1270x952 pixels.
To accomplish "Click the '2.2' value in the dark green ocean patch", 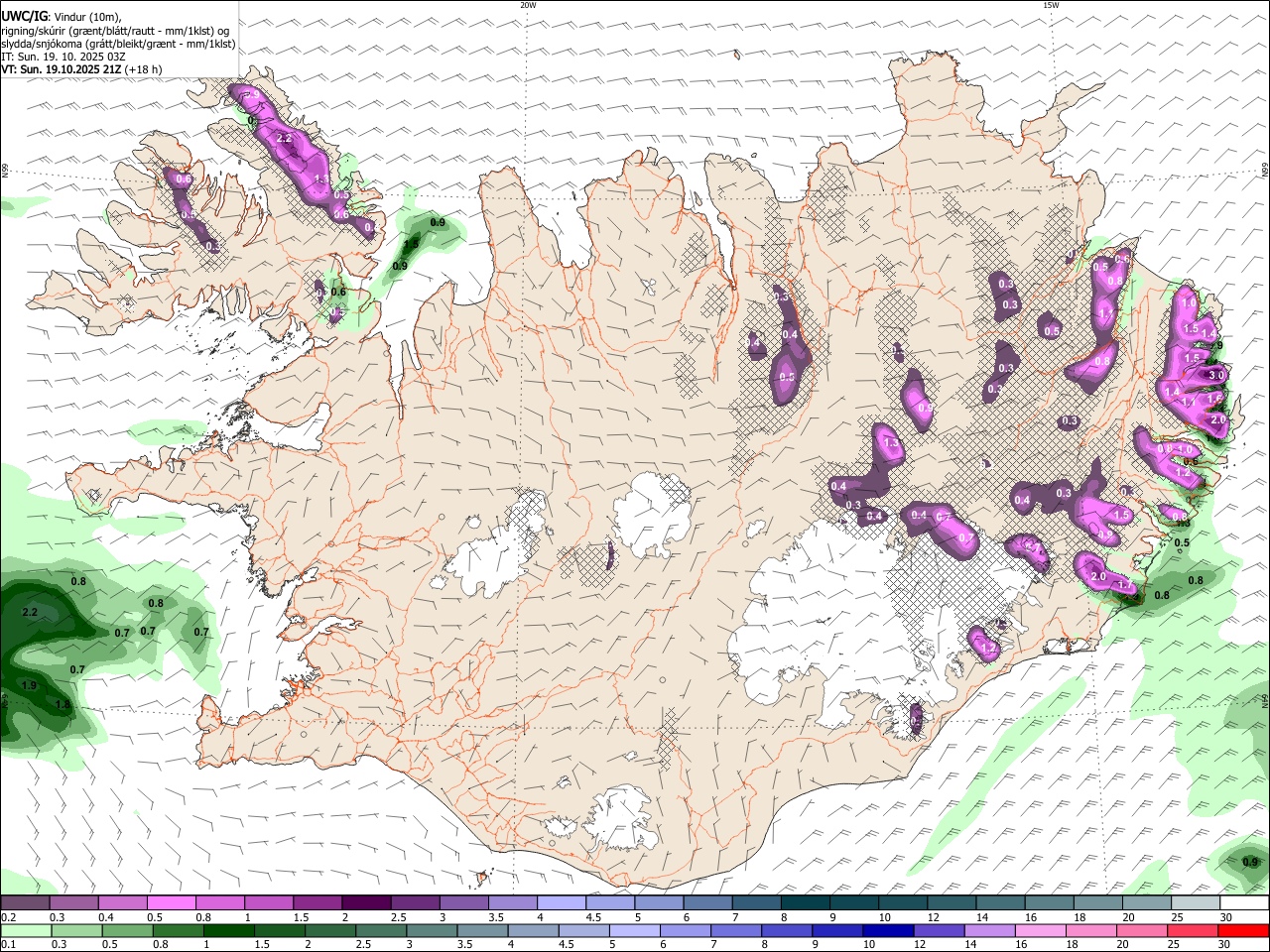I will coord(30,613).
